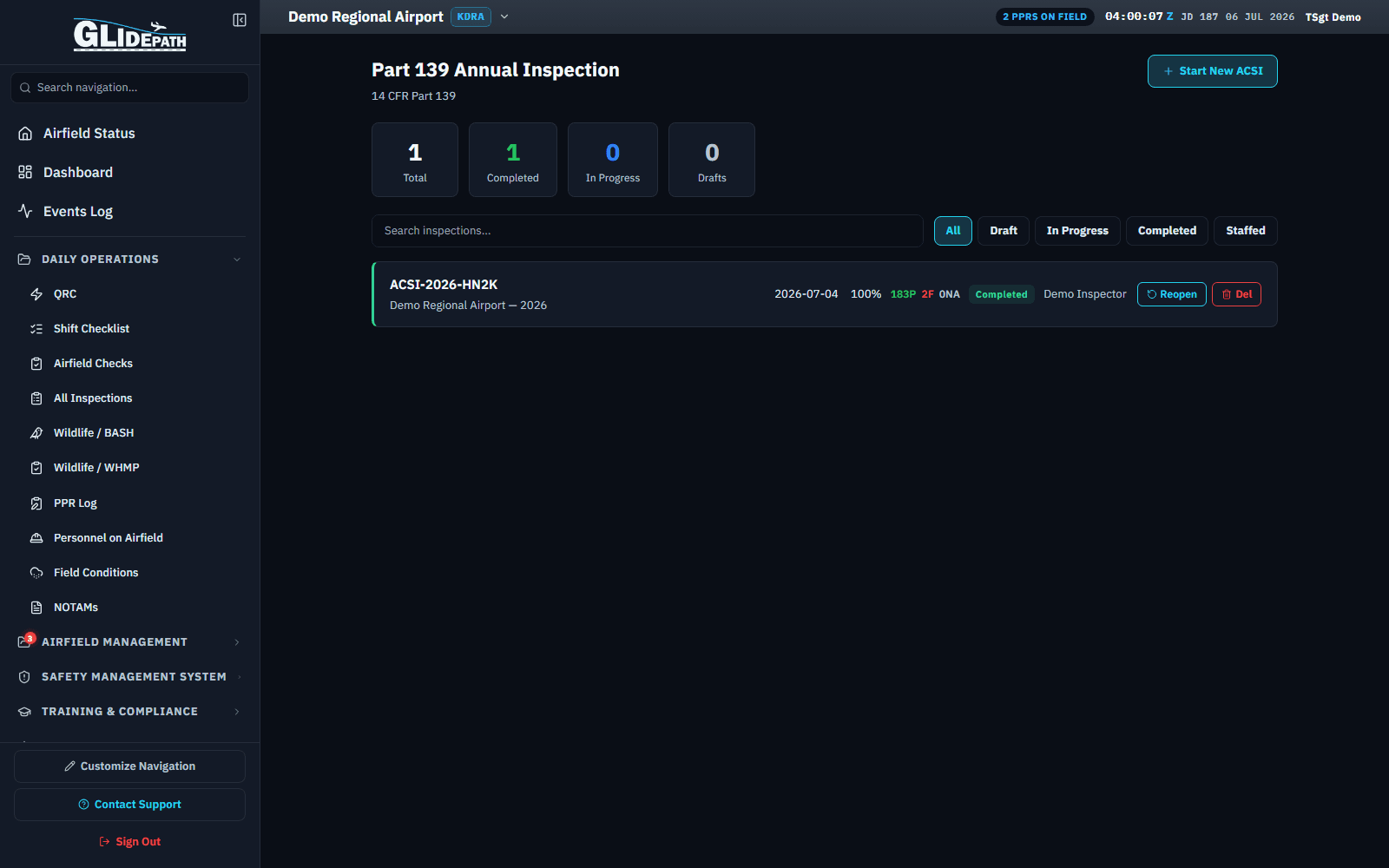Screen dimensions: 1389x868
Task: Click the Dashboard grid icon
Action: 25,173
